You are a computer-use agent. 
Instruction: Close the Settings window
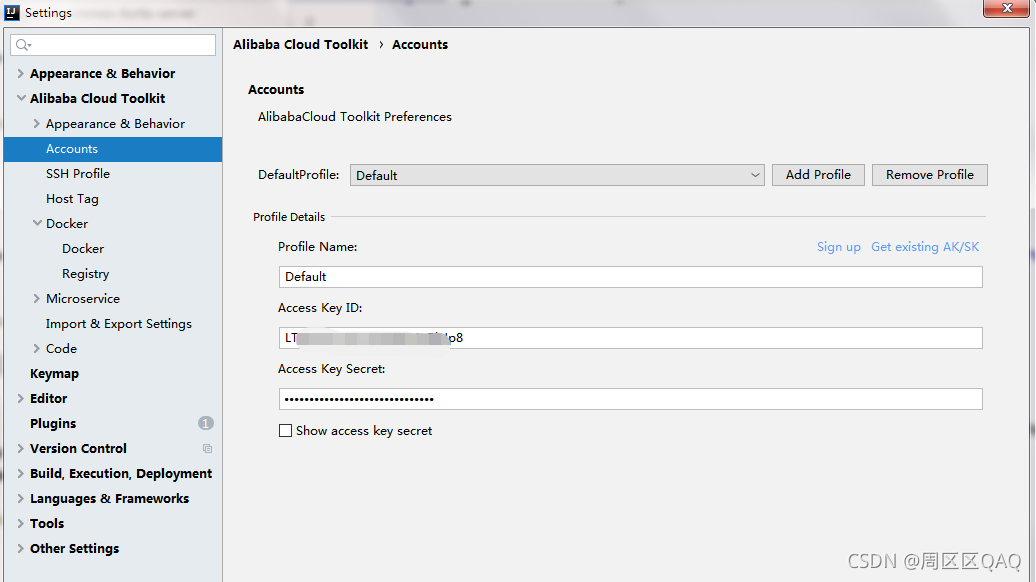pyautogui.click(x=1006, y=8)
